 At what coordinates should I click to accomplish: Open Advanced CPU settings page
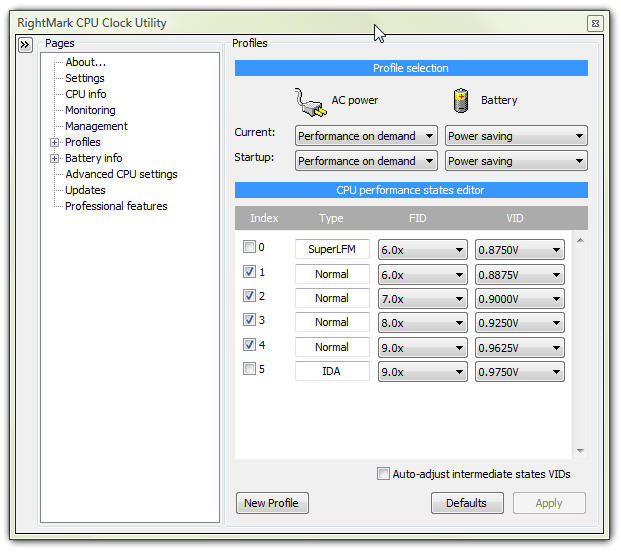coord(121,174)
